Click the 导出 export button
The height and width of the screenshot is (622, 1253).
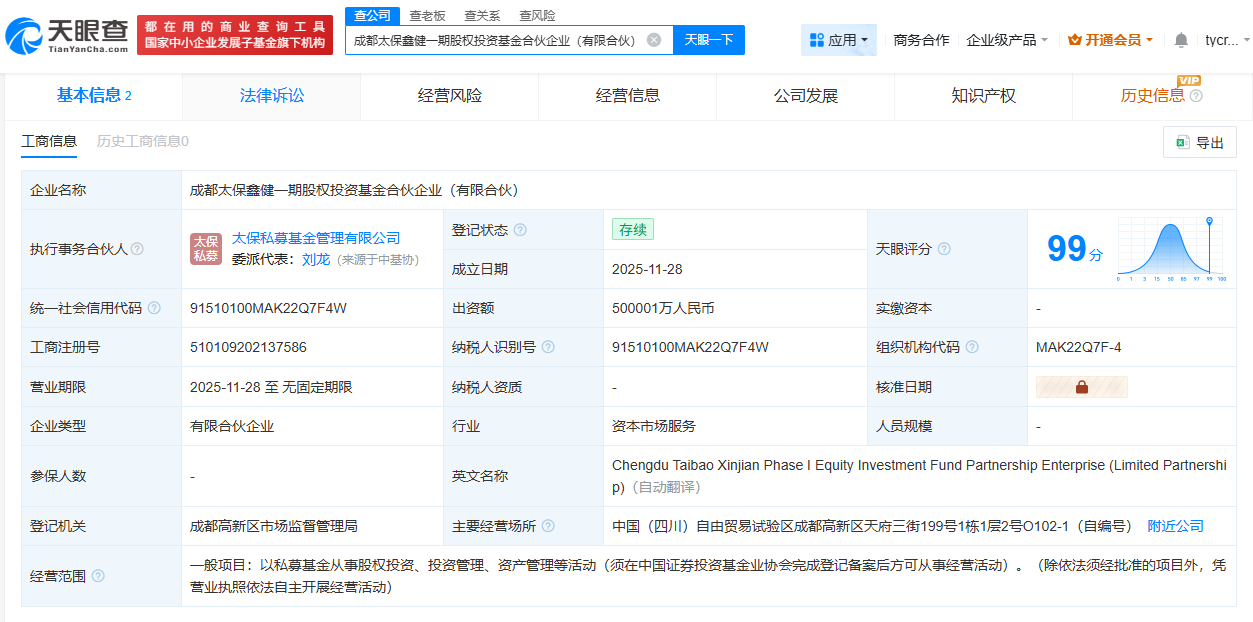1200,143
